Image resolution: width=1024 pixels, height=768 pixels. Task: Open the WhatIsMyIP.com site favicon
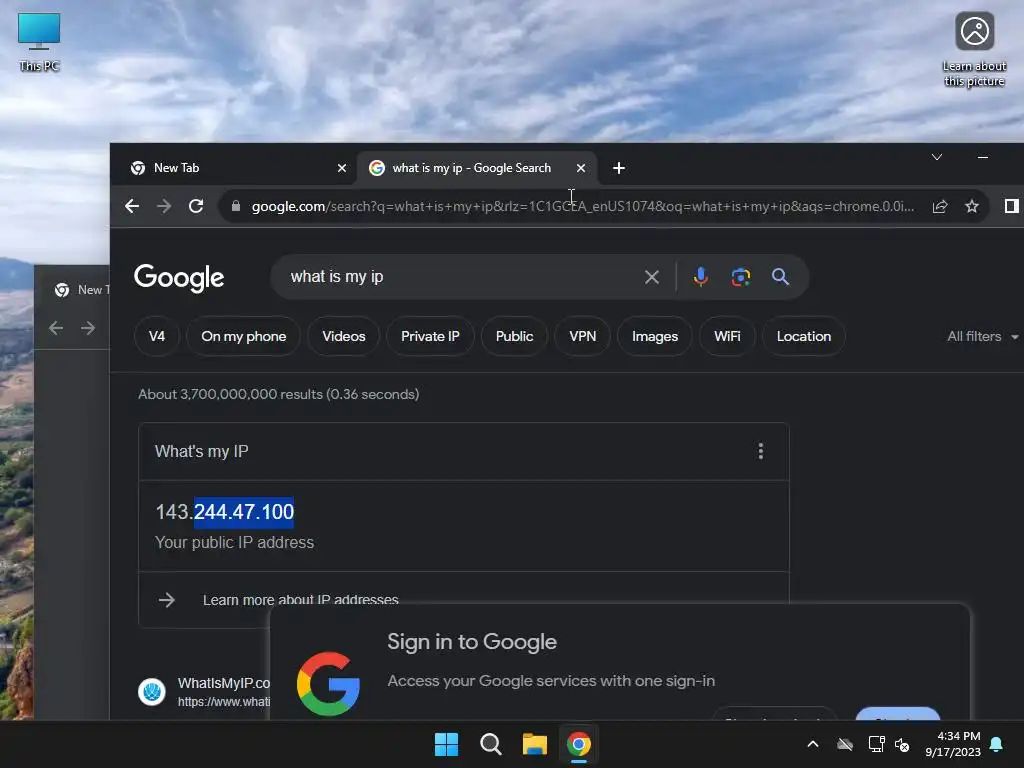pyautogui.click(x=152, y=692)
